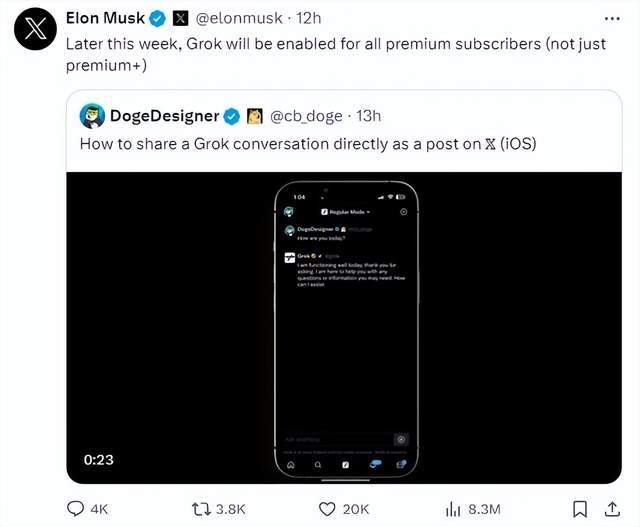Click Elon Musk's blue verified checkmark

coord(157,18)
